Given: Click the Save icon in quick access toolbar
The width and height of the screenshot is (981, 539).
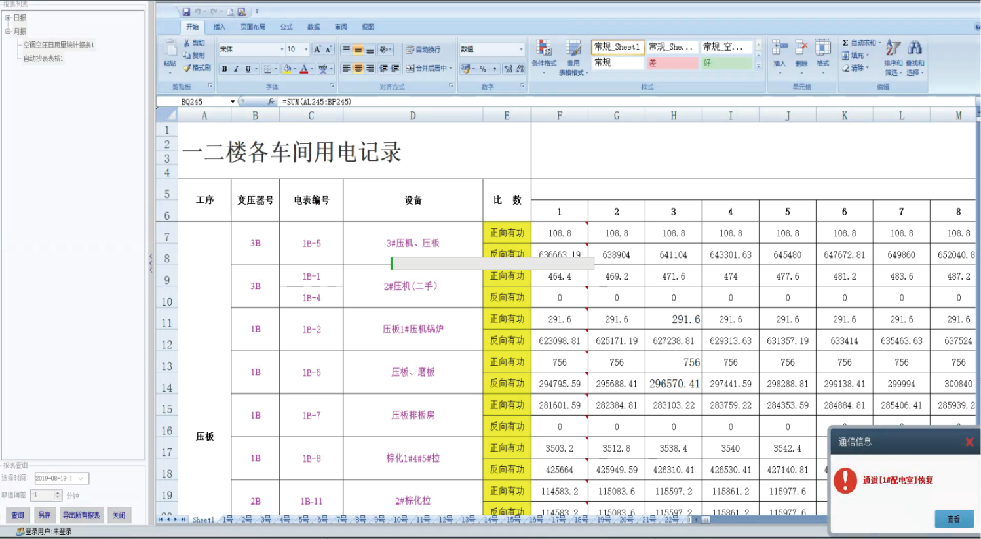Looking at the screenshot, I should coord(186,12).
